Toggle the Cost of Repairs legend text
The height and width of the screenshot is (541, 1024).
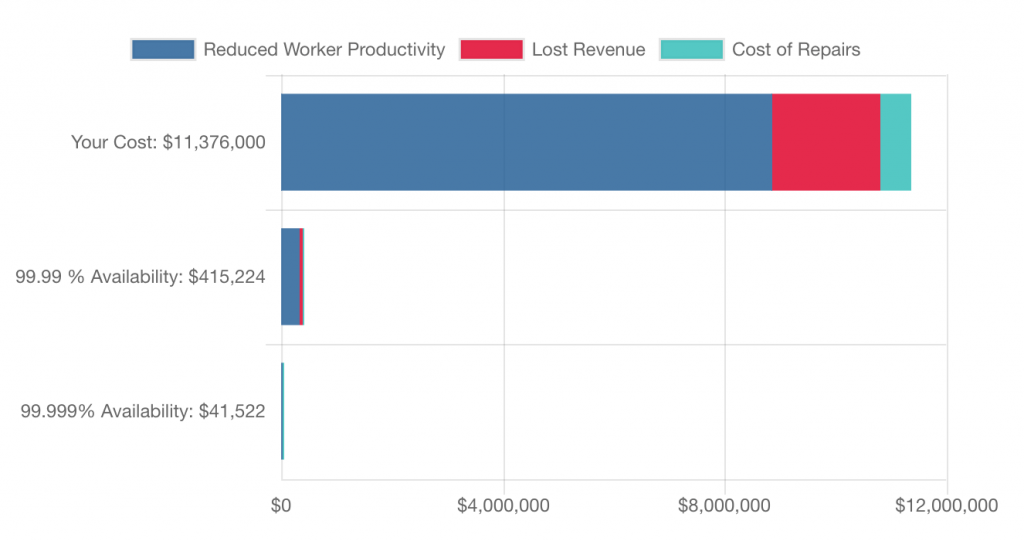[795, 49]
